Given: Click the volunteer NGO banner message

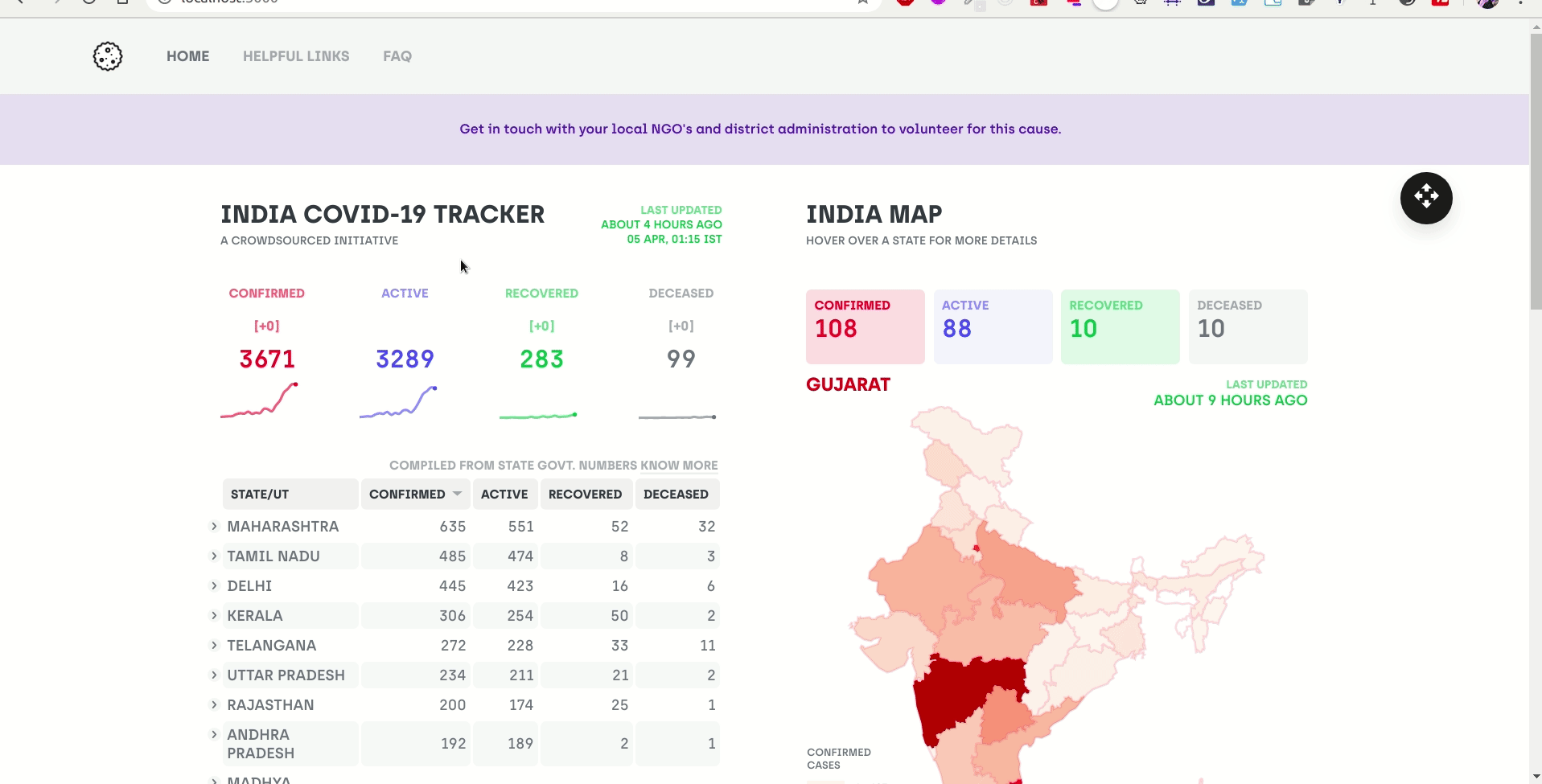Looking at the screenshot, I should (760, 129).
